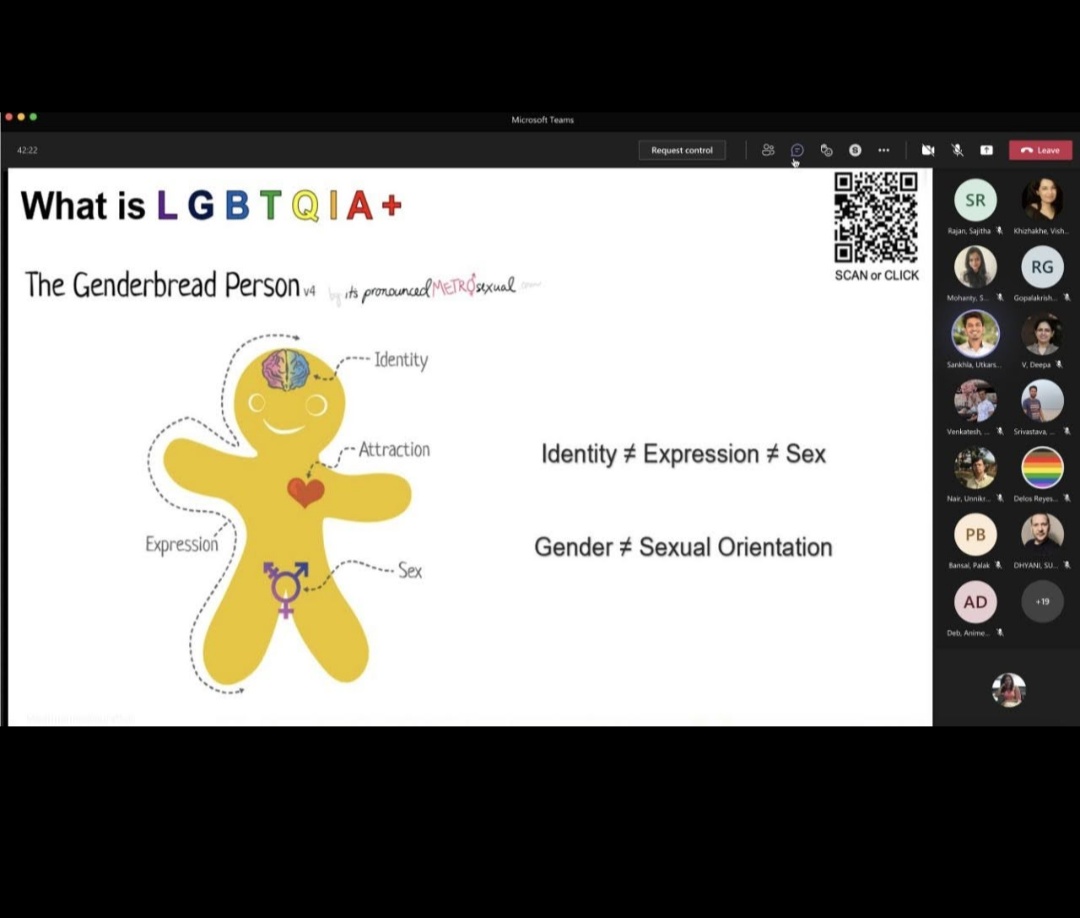The width and height of the screenshot is (1080, 918).
Task: Toggle the camera on
Action: click(x=928, y=150)
